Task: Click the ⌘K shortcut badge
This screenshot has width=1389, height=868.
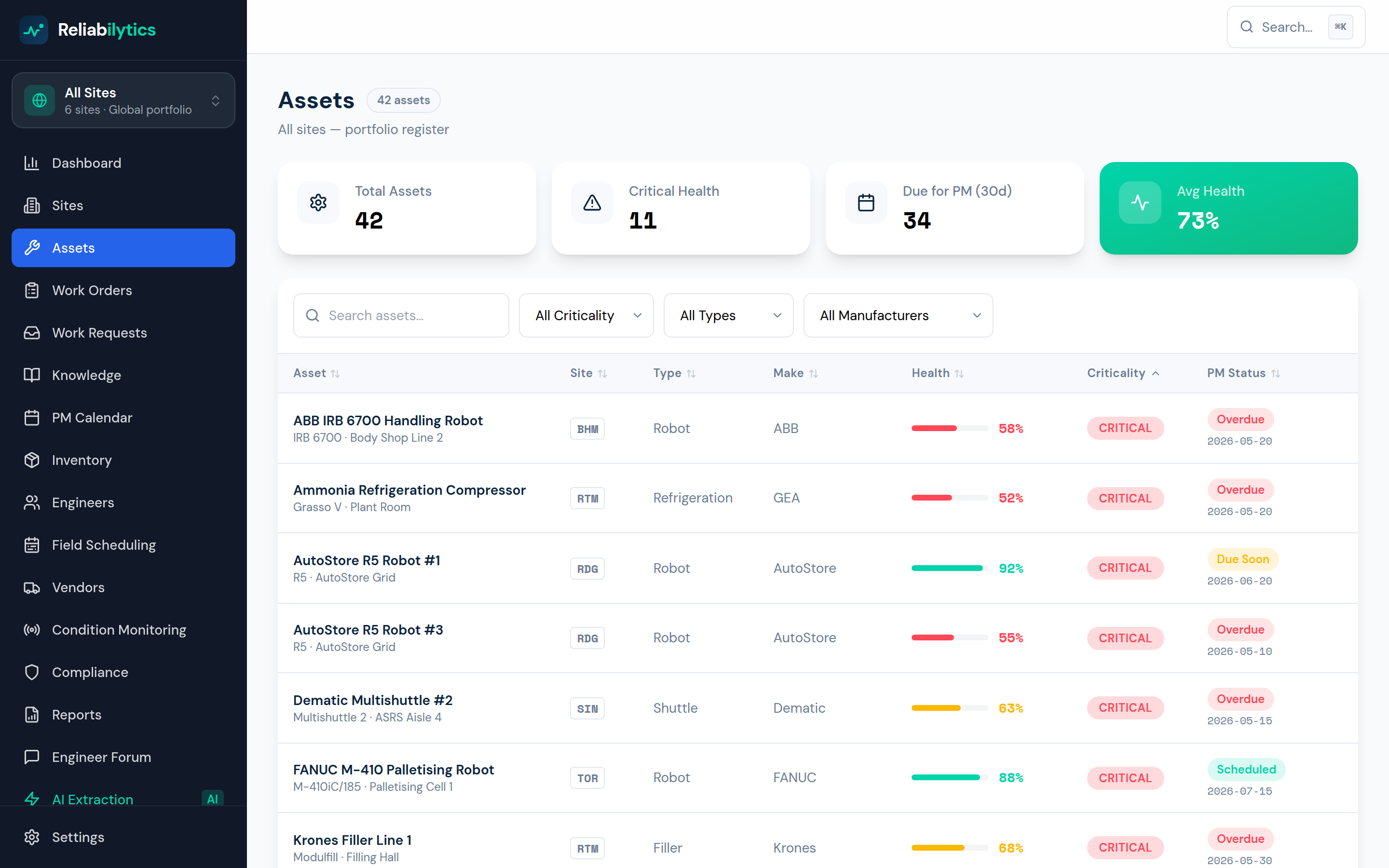Action: [1340, 27]
